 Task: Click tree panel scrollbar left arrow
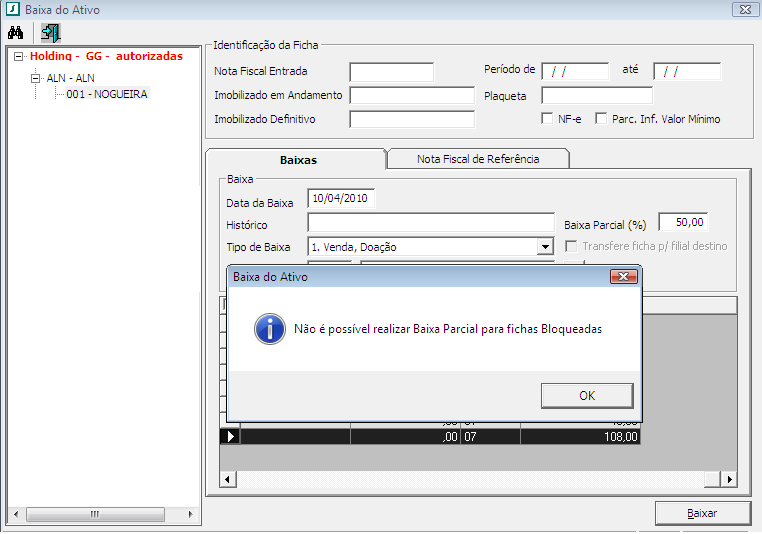click(x=17, y=514)
